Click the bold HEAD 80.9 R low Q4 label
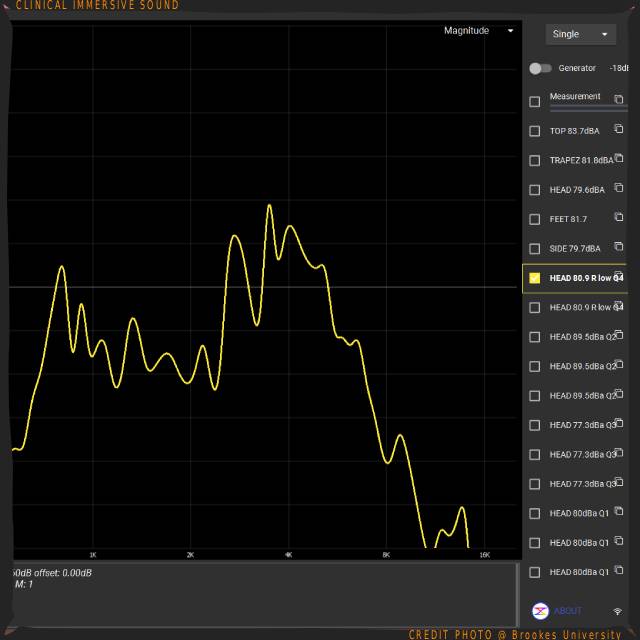Viewport: 640px width, 640px height. [x=586, y=278]
